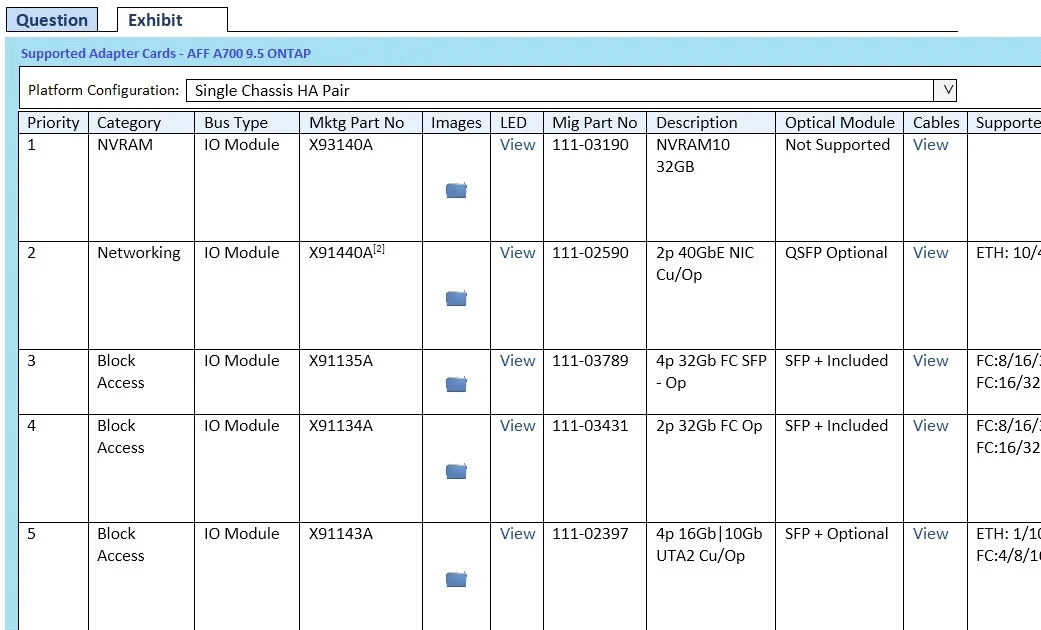1041x630 pixels.
Task: Open LED View link for X91143A
Action: (517, 534)
